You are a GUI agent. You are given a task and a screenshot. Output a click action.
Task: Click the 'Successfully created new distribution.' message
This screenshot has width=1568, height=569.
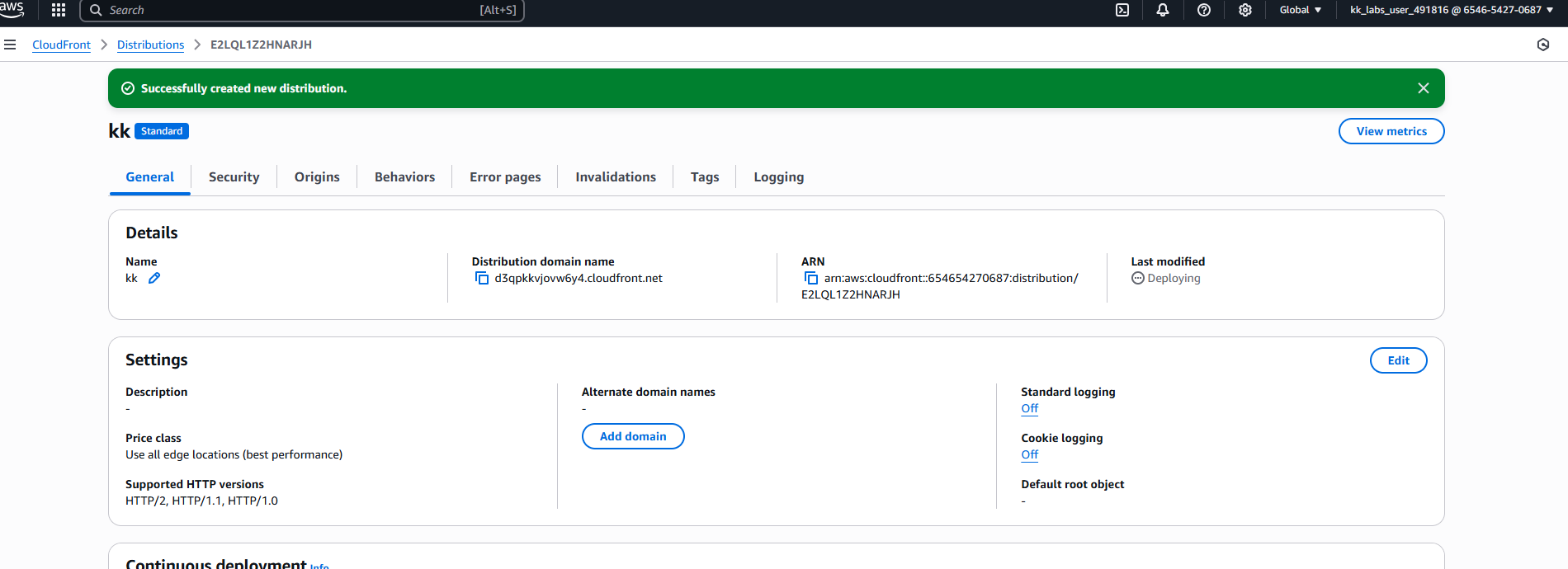[243, 88]
